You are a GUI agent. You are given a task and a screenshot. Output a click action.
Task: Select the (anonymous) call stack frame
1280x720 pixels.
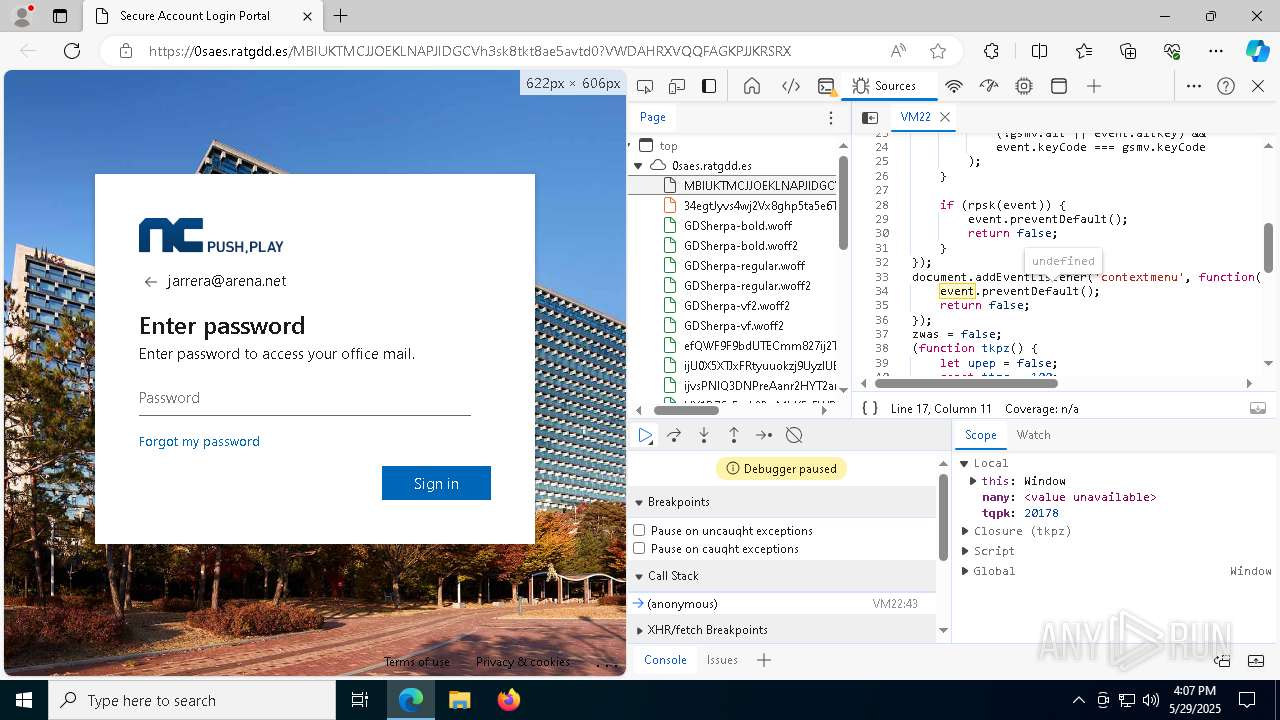(782, 604)
